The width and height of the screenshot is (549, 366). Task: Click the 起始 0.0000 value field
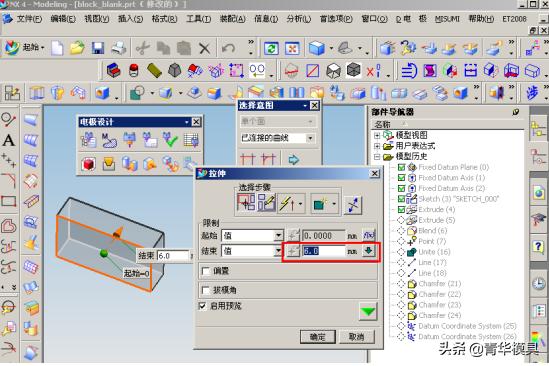click(324, 236)
